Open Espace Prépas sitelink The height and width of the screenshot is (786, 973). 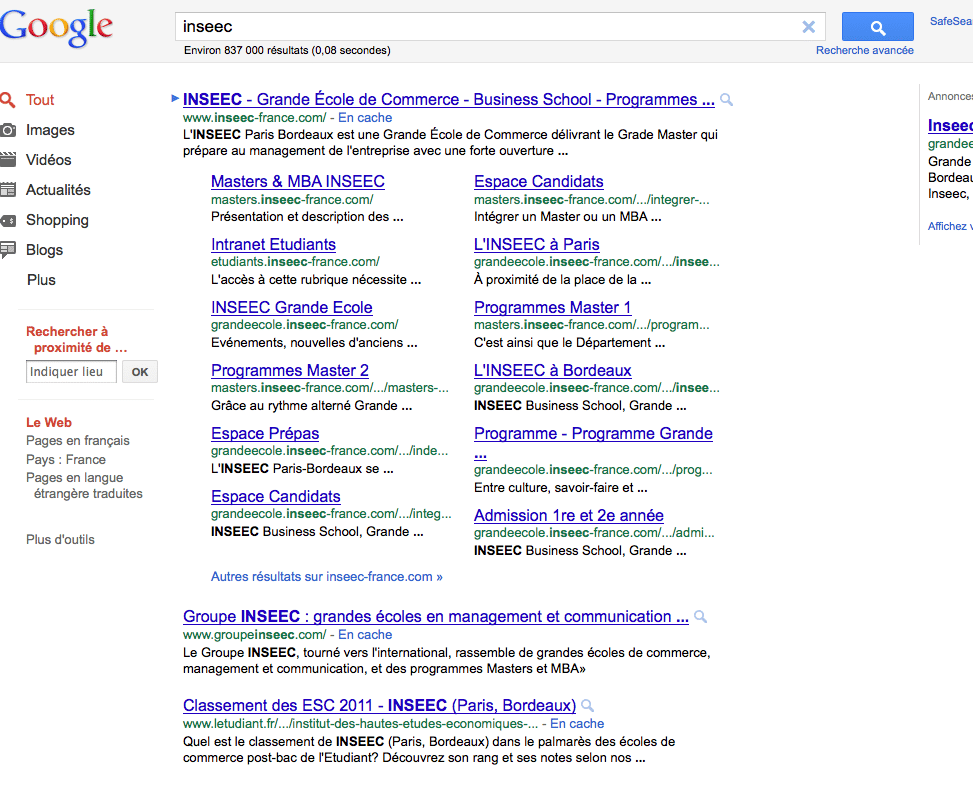tap(265, 434)
